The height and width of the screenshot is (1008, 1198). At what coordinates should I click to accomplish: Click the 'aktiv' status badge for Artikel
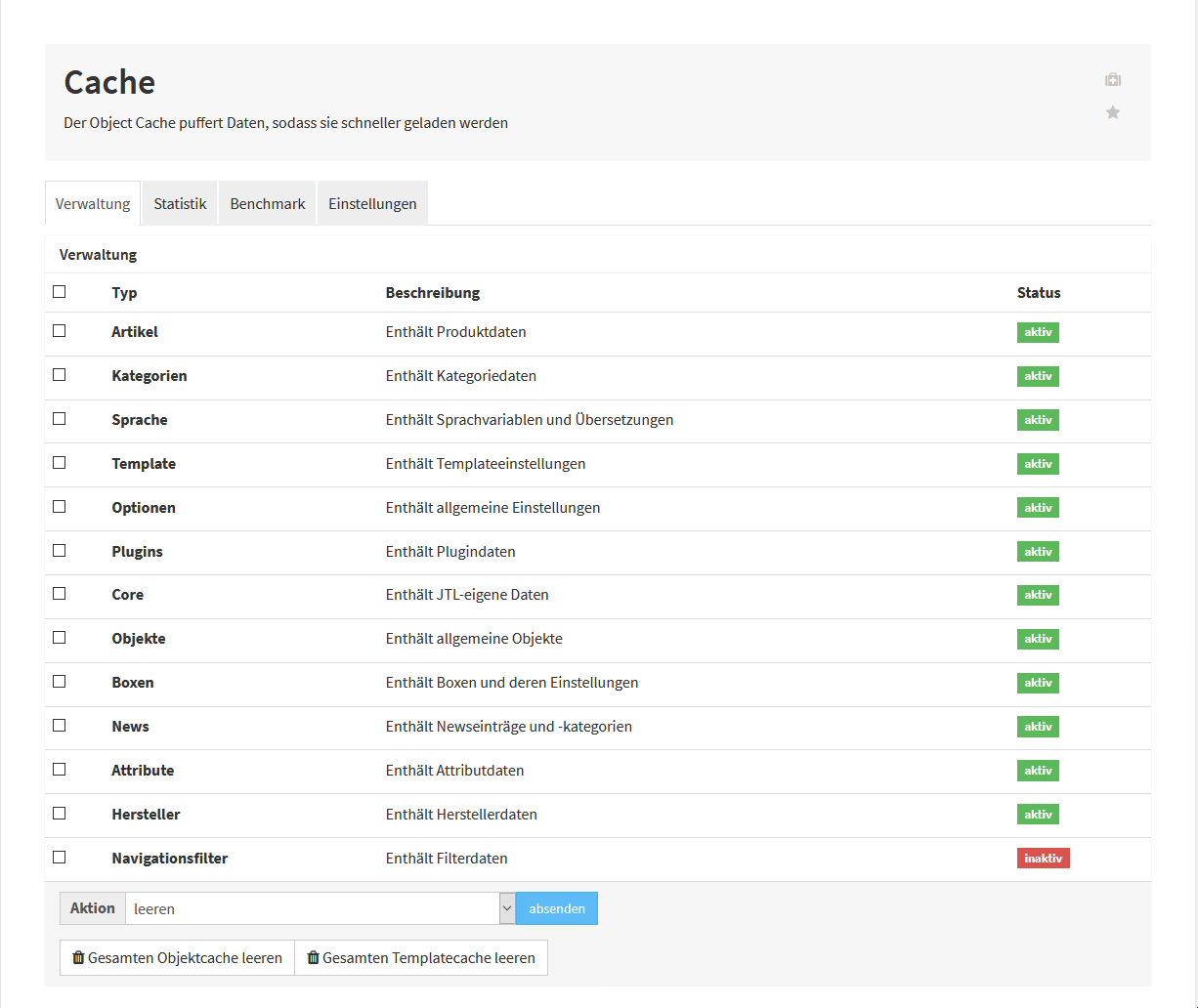[x=1038, y=332]
